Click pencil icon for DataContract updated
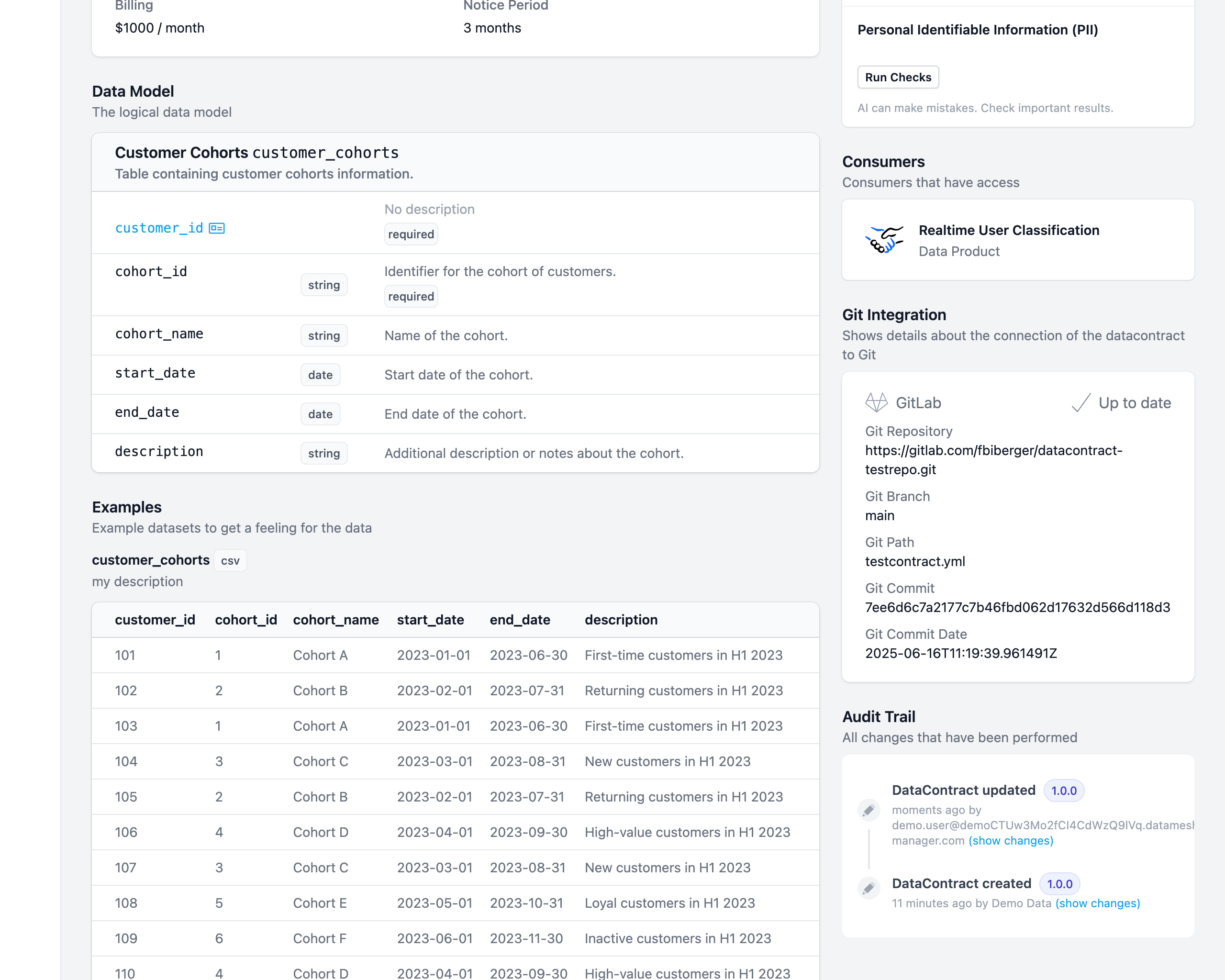 pos(868,811)
